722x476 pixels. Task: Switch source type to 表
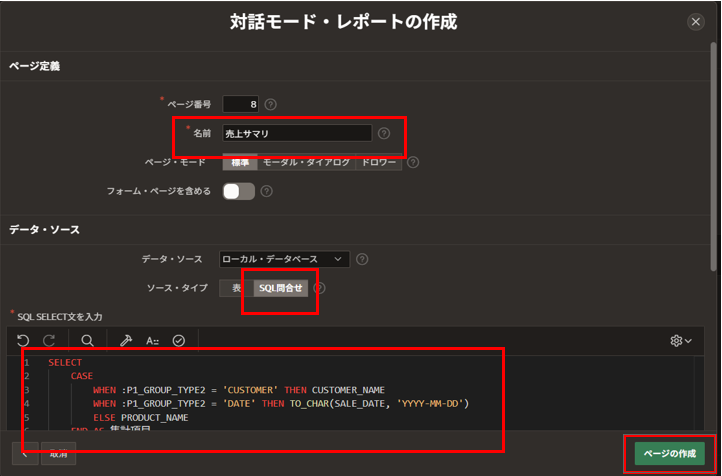click(x=236, y=288)
